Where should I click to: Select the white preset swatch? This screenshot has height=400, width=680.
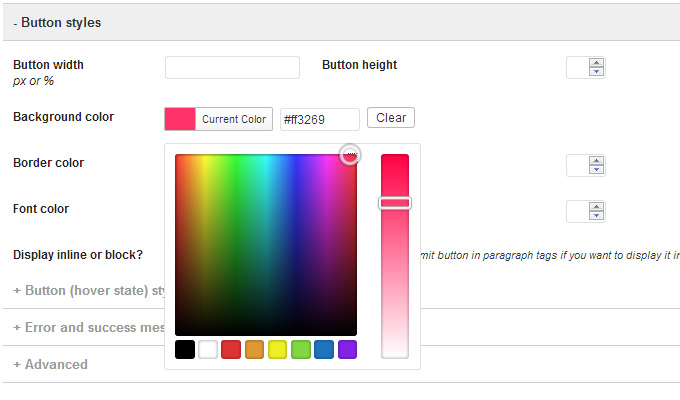coord(208,349)
